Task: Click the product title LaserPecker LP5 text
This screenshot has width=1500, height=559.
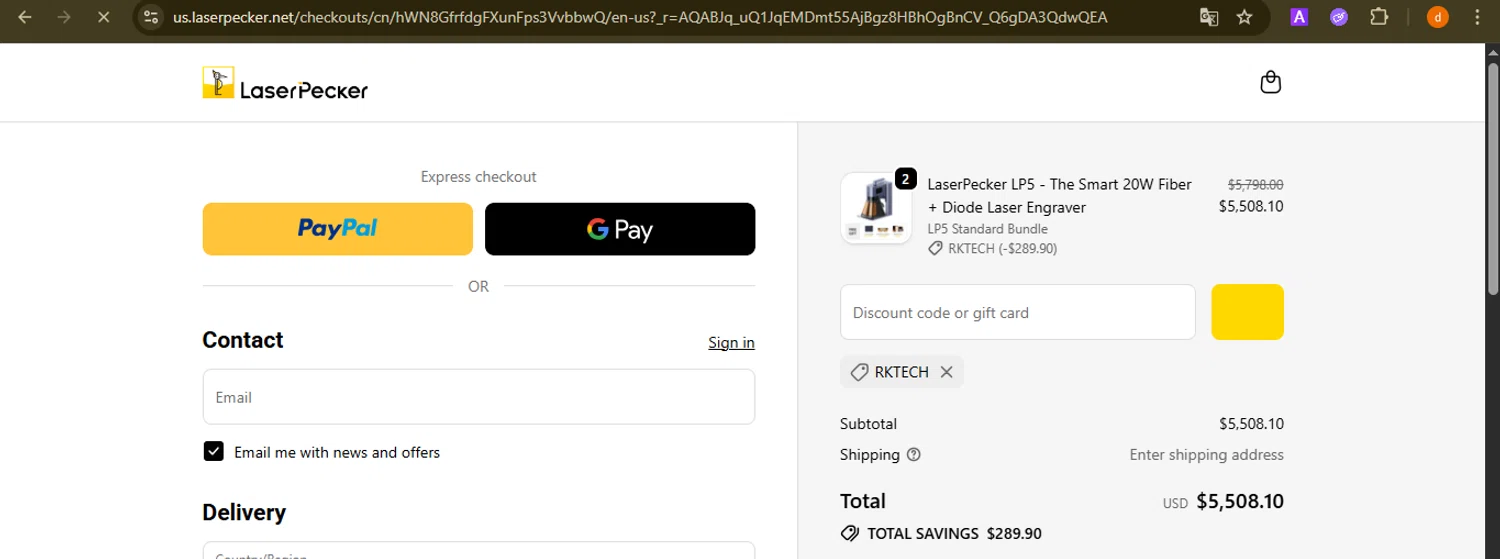Action: (x=1060, y=196)
